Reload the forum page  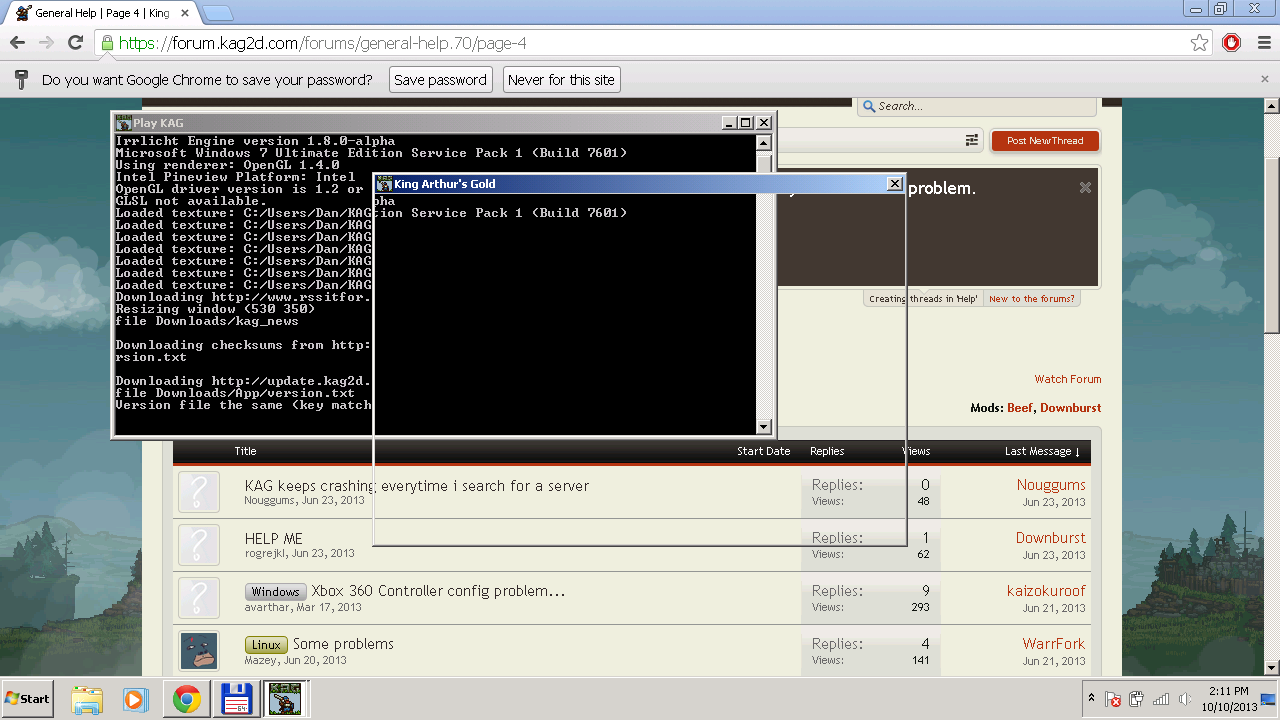(75, 43)
